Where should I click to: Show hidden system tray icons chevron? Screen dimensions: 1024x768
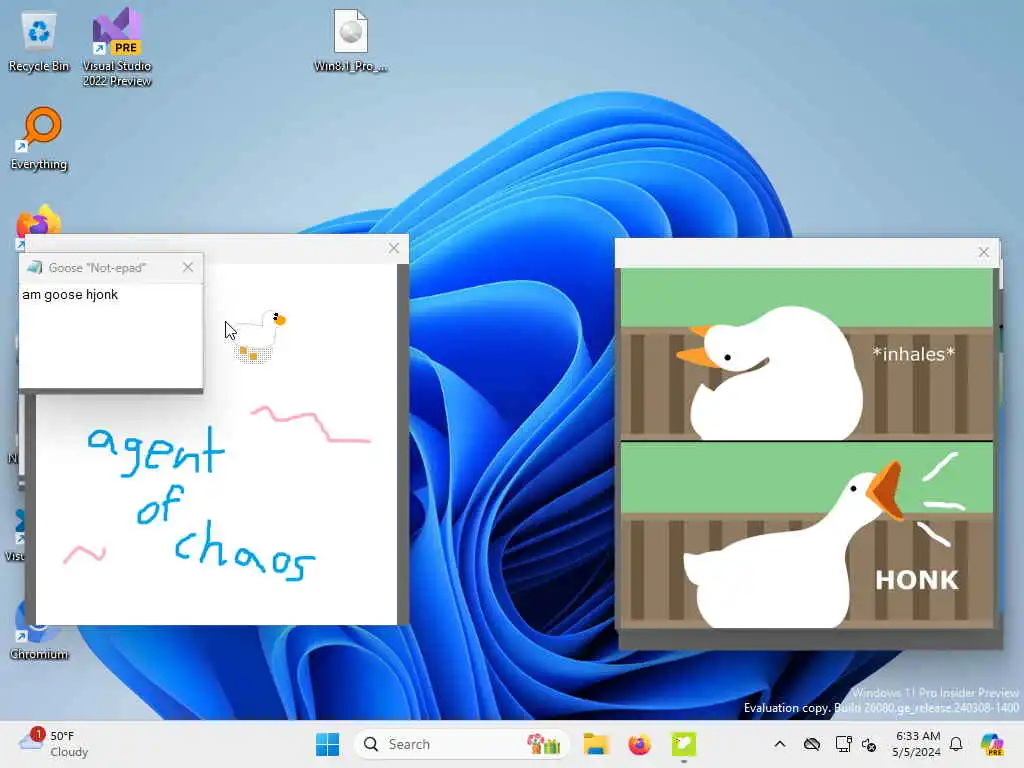780,744
